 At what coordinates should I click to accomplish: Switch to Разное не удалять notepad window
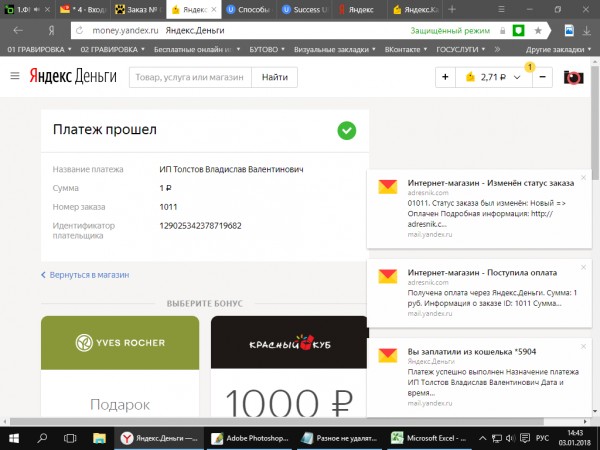tap(339, 438)
